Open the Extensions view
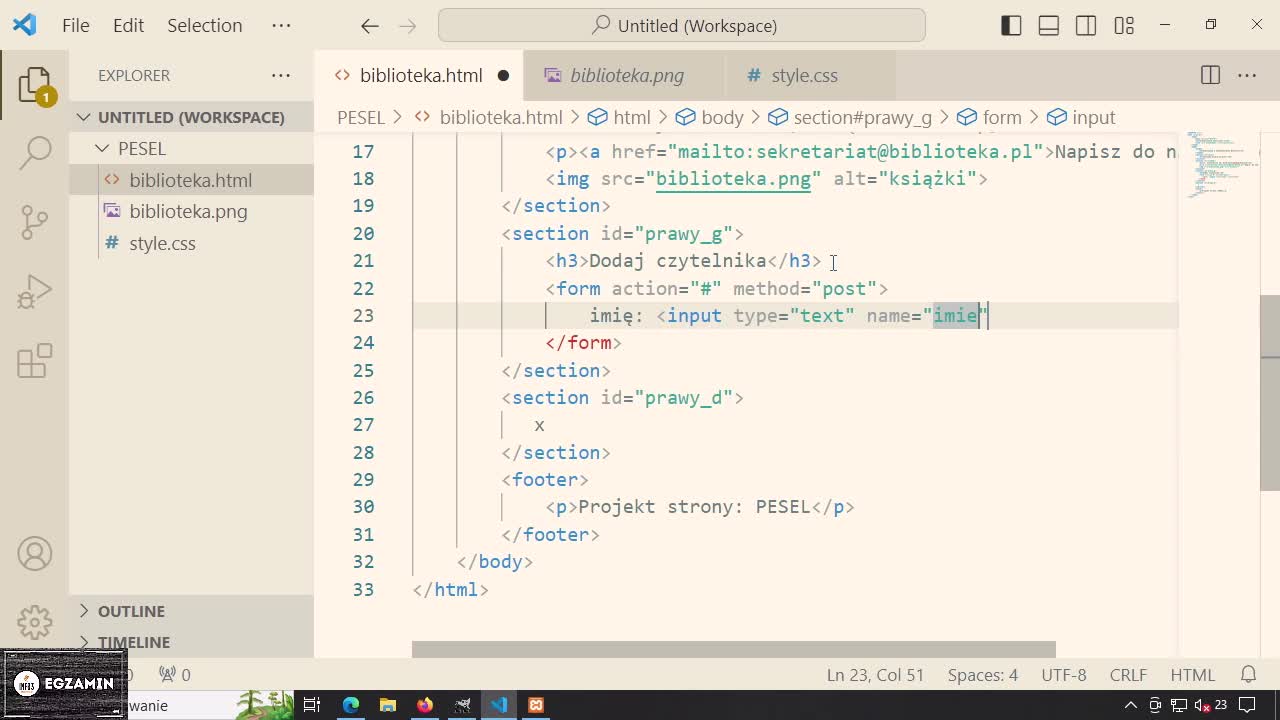1280x720 pixels. (34, 361)
